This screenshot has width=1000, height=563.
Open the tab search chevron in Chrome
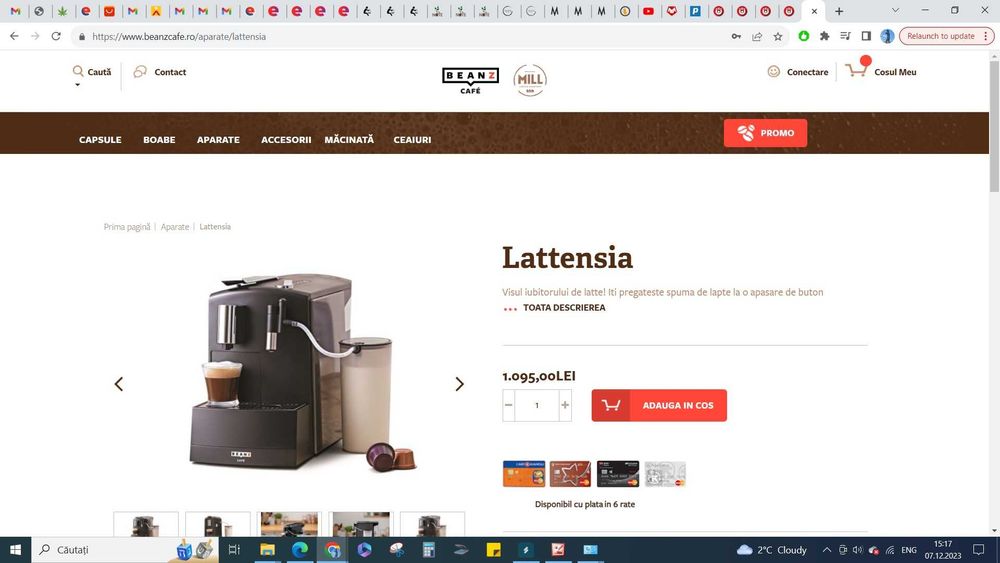895,11
